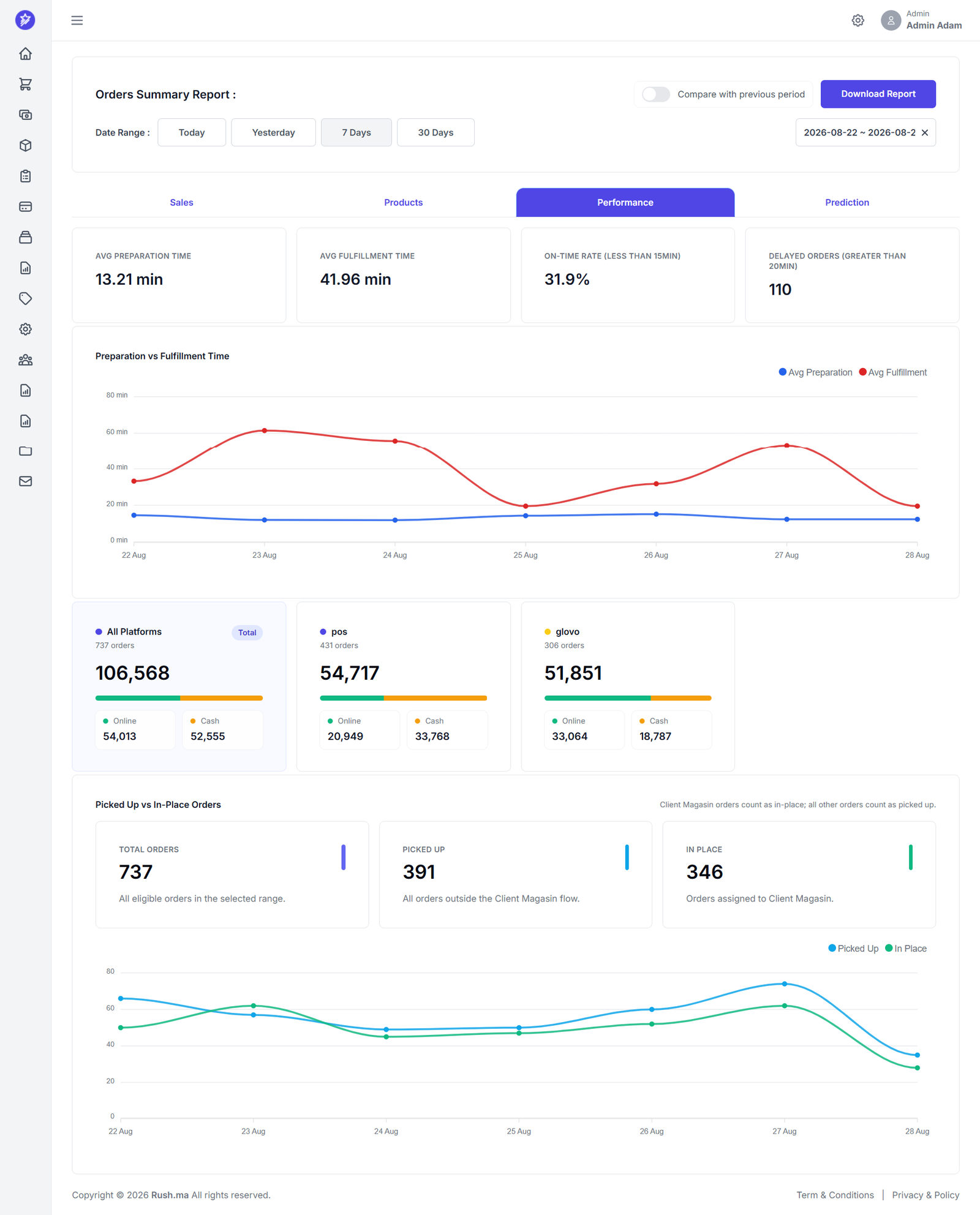Switch to the Prediction tab

846,203
